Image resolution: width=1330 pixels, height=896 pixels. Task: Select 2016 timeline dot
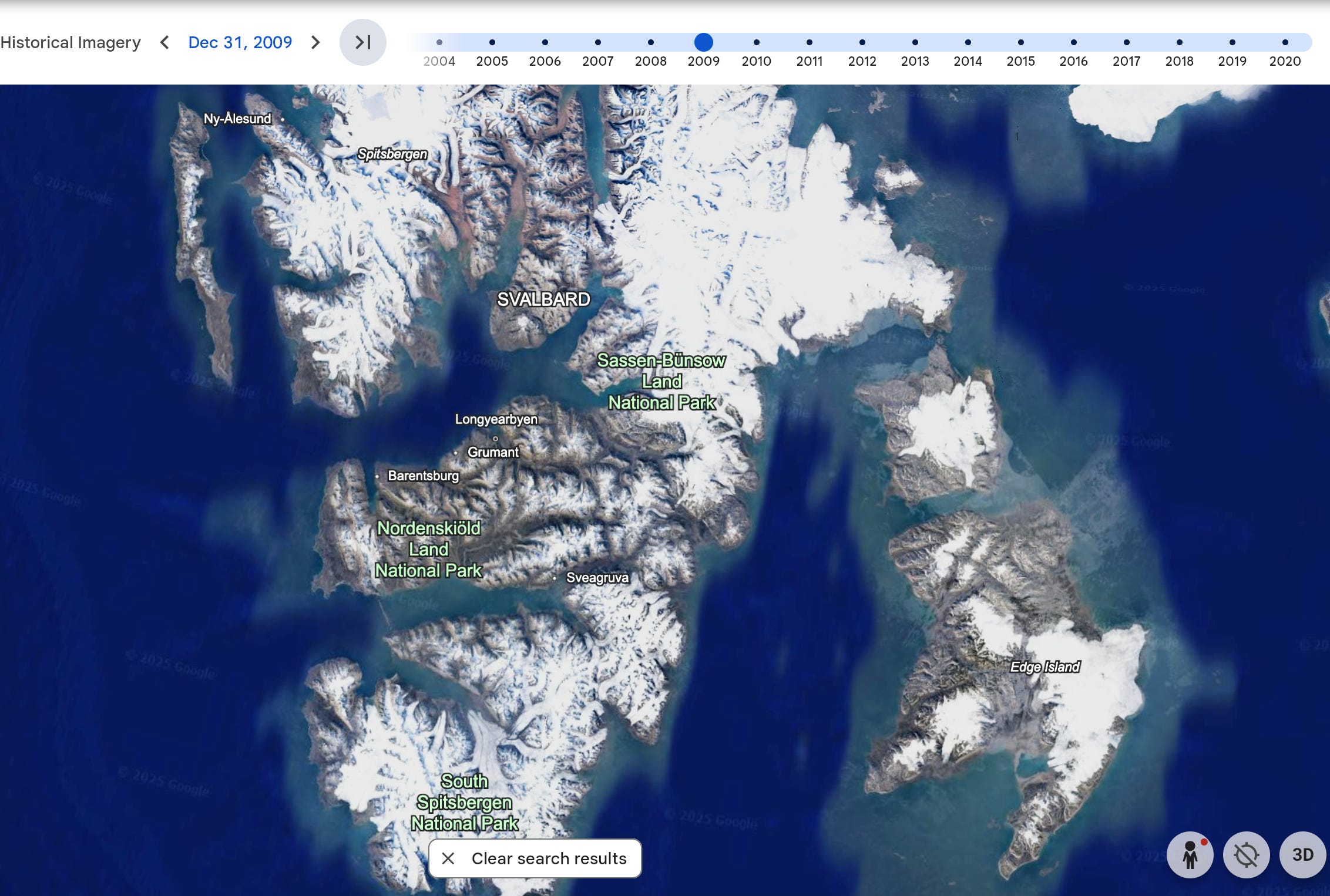pyautogui.click(x=1073, y=42)
